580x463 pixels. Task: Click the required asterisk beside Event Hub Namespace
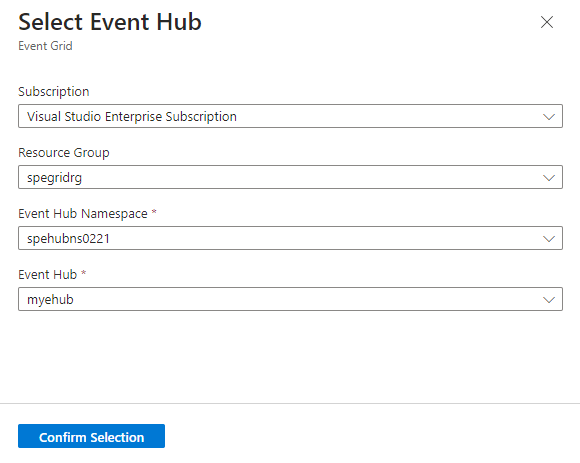(154, 212)
